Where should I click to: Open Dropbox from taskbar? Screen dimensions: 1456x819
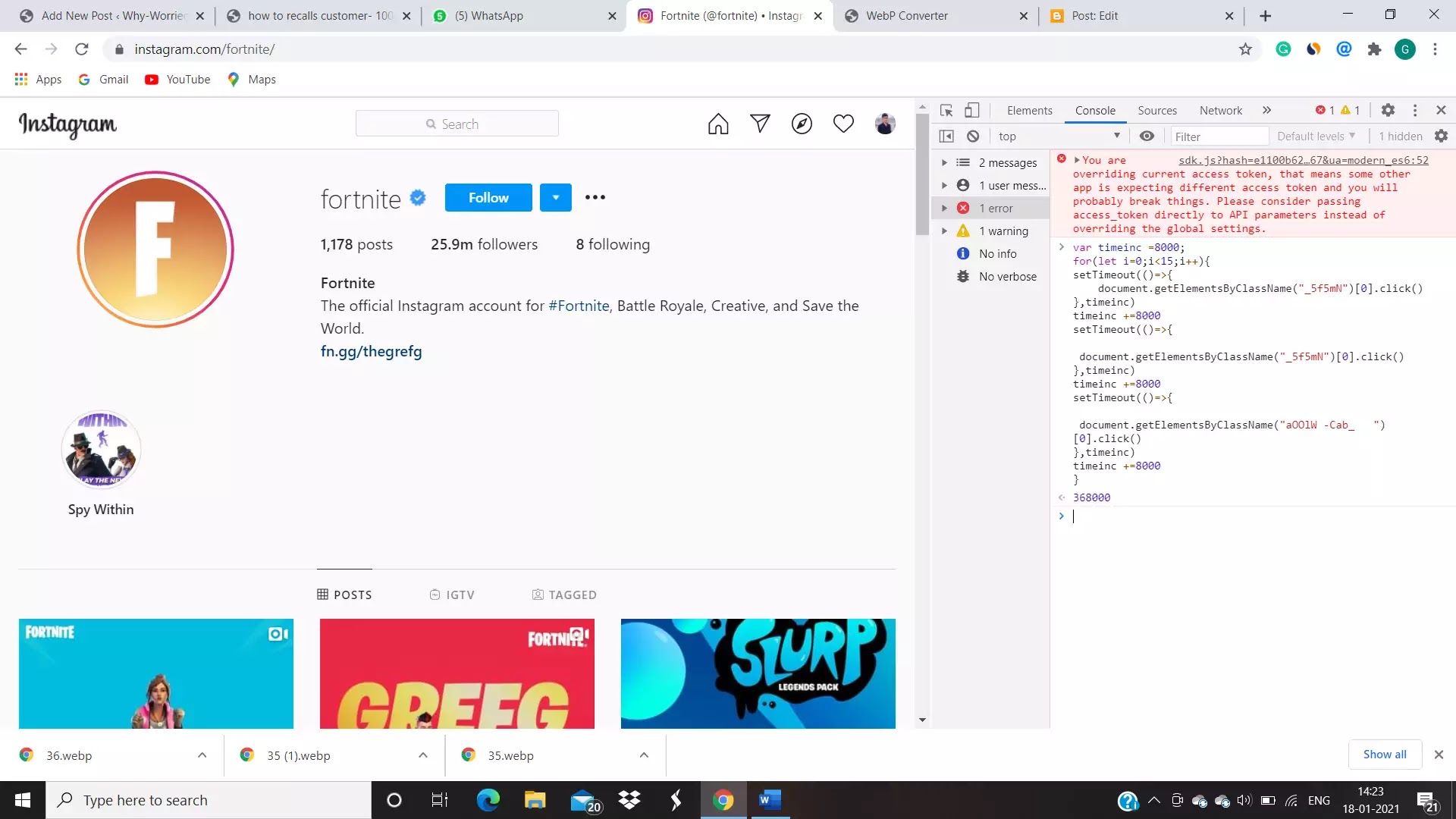[x=629, y=800]
